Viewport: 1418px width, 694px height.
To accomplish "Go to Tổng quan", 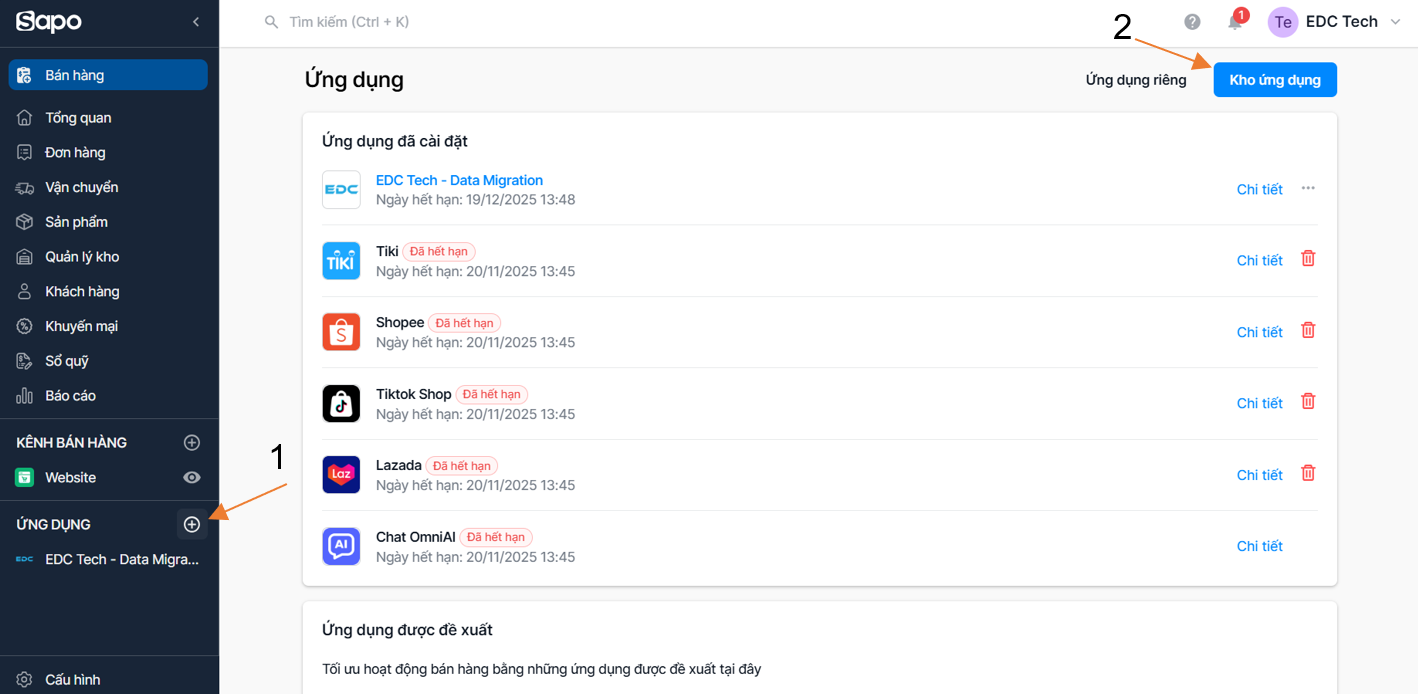I will click(x=78, y=118).
